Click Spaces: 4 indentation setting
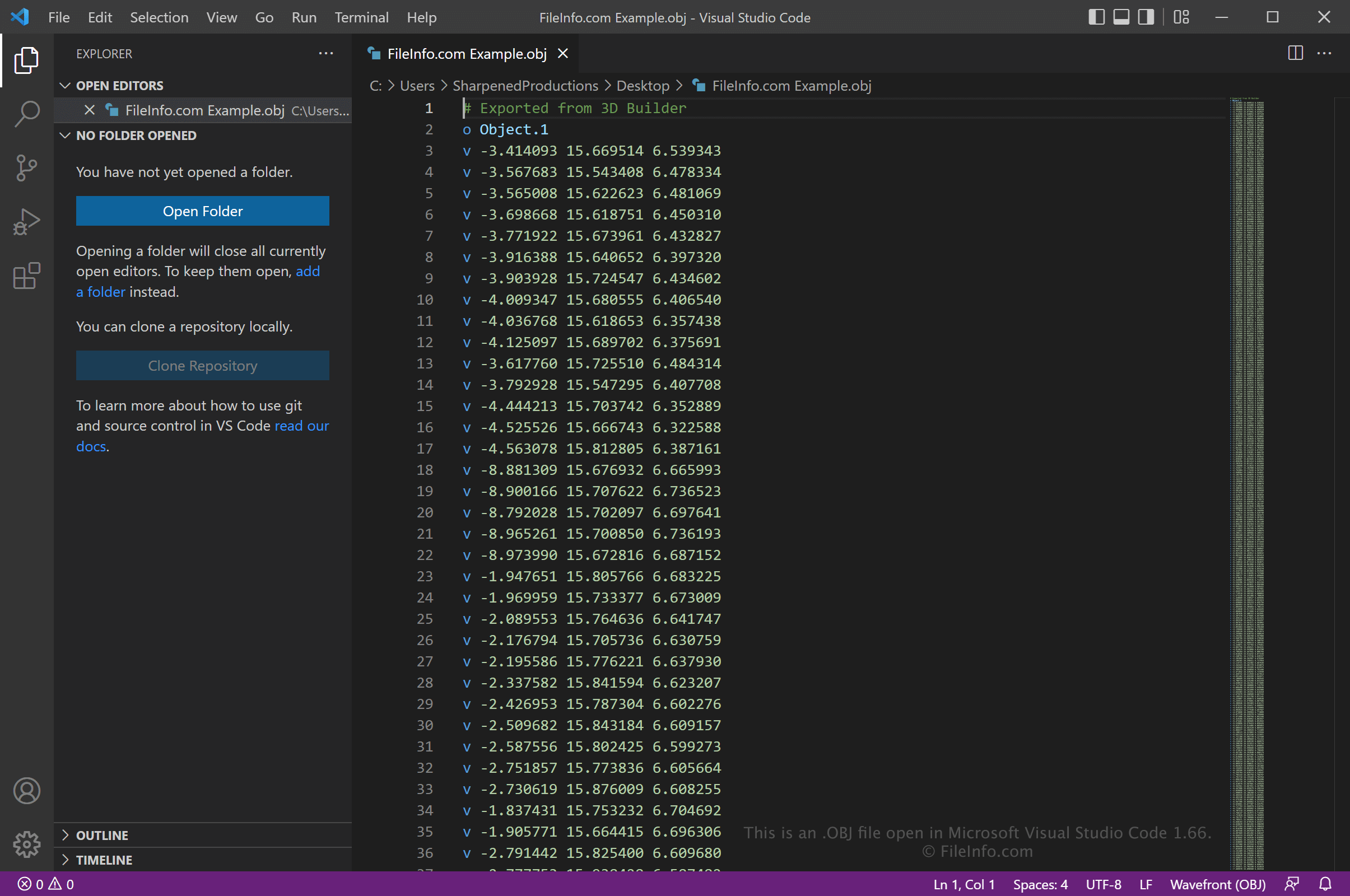1350x896 pixels. tap(1040, 885)
